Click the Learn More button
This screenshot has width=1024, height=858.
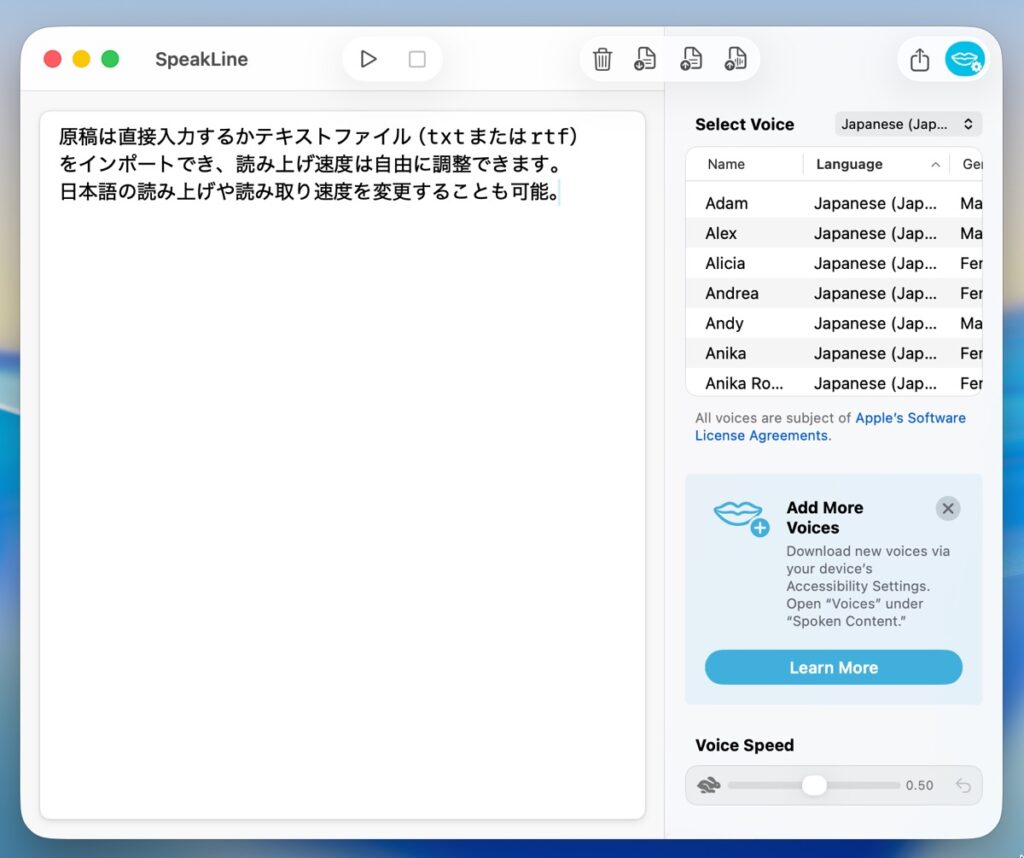[833, 667]
